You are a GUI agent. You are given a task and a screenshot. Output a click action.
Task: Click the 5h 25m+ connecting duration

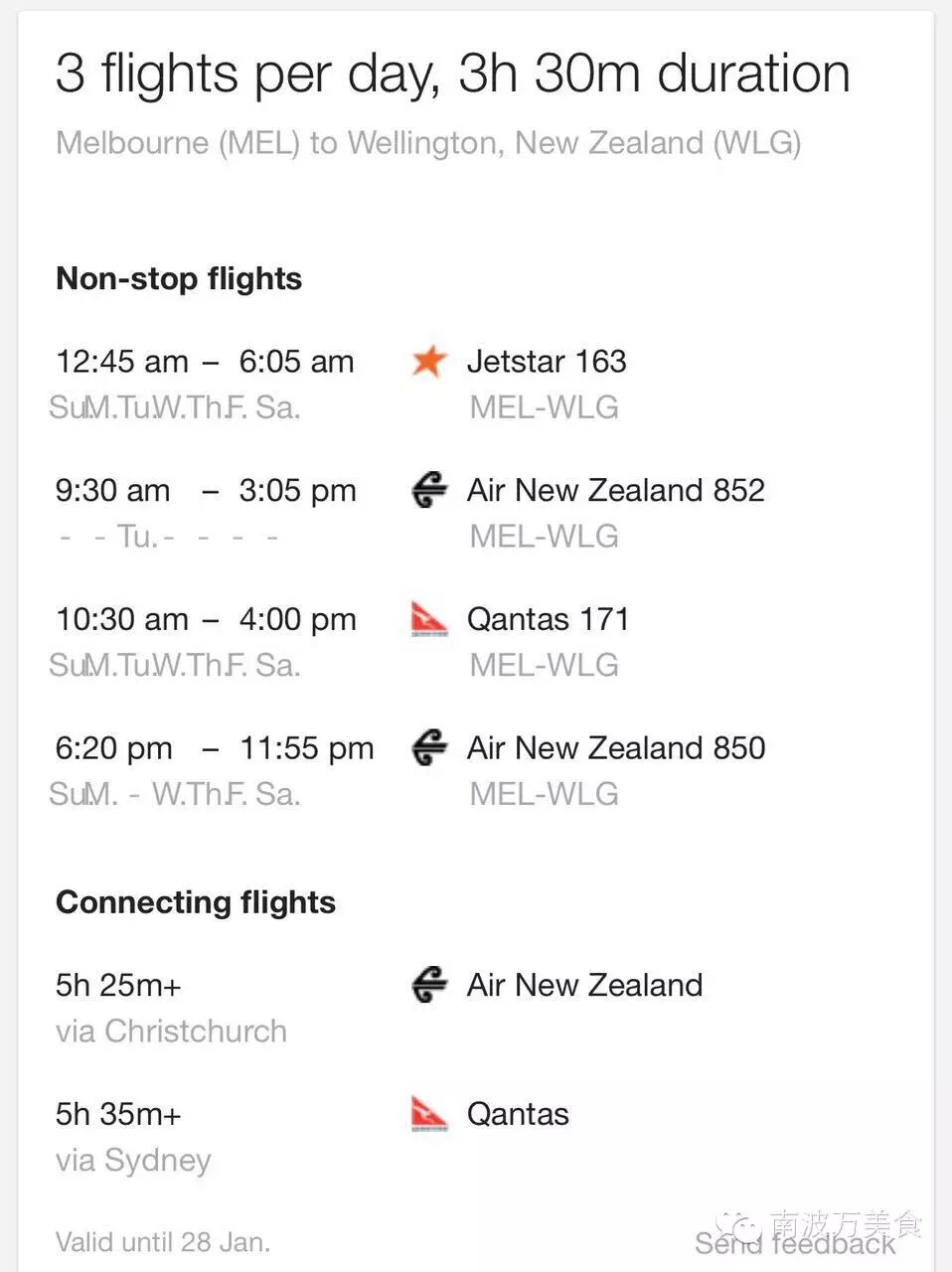(x=118, y=986)
